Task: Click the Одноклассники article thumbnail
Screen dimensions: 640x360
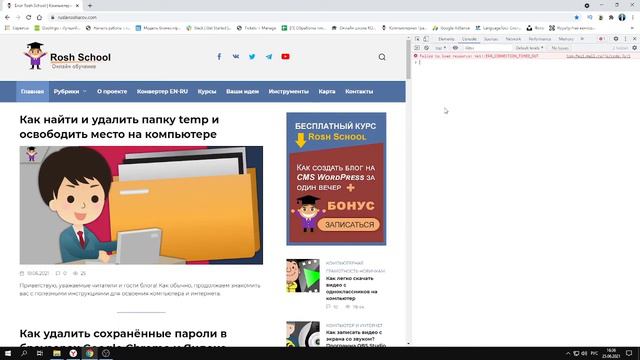Action: (303, 276)
